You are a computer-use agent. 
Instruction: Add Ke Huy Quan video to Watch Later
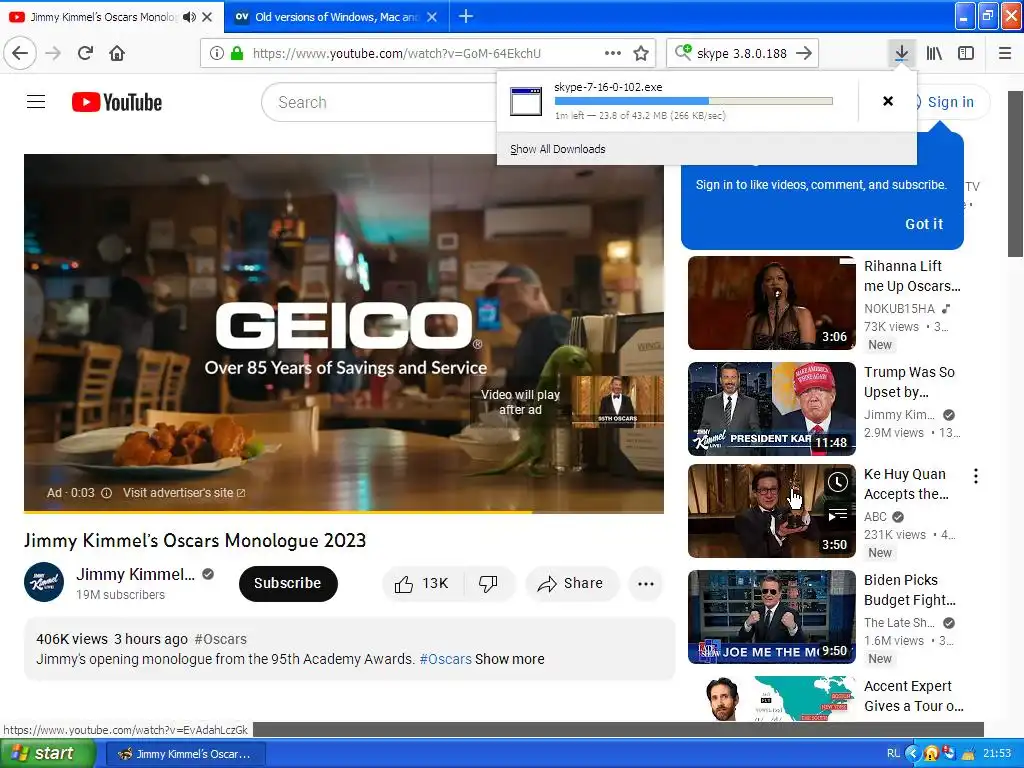click(x=838, y=483)
